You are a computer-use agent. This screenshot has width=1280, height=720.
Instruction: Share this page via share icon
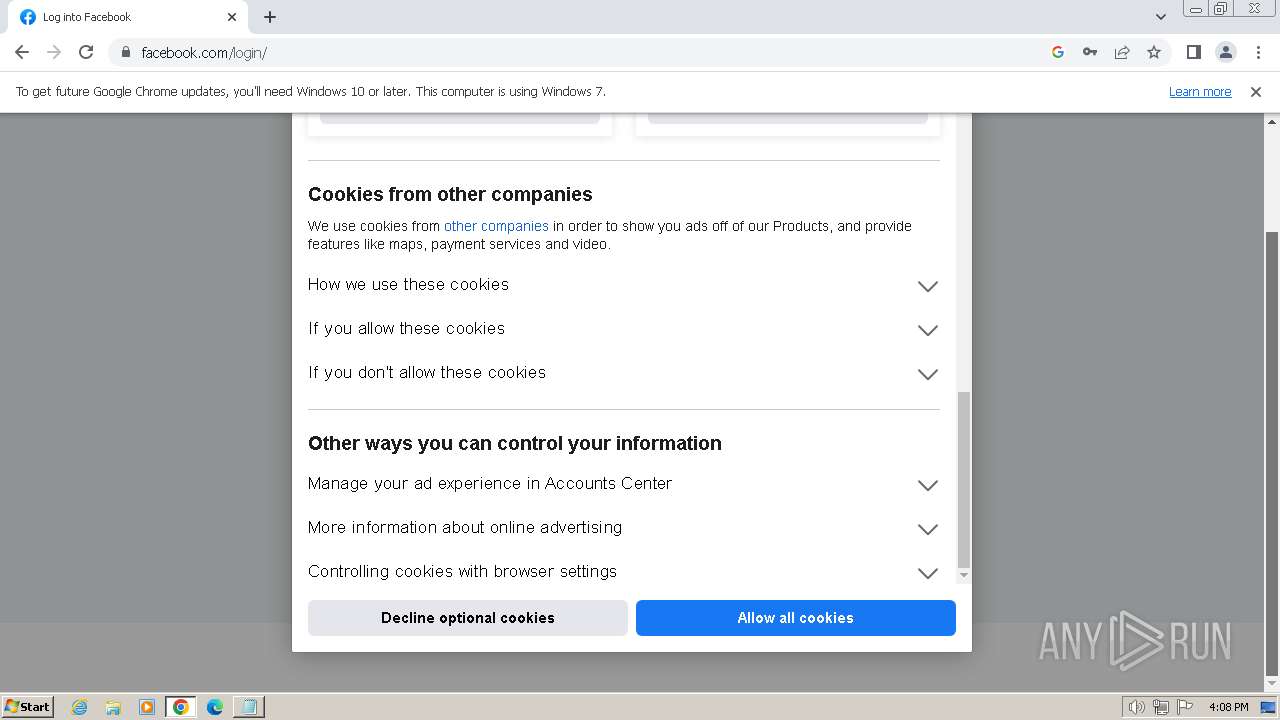[x=1122, y=52]
